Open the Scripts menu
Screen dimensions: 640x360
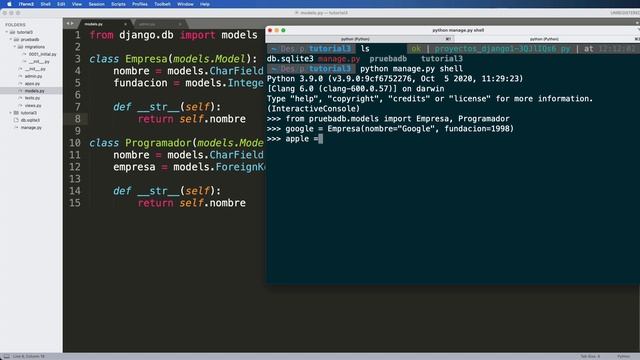[118, 4]
